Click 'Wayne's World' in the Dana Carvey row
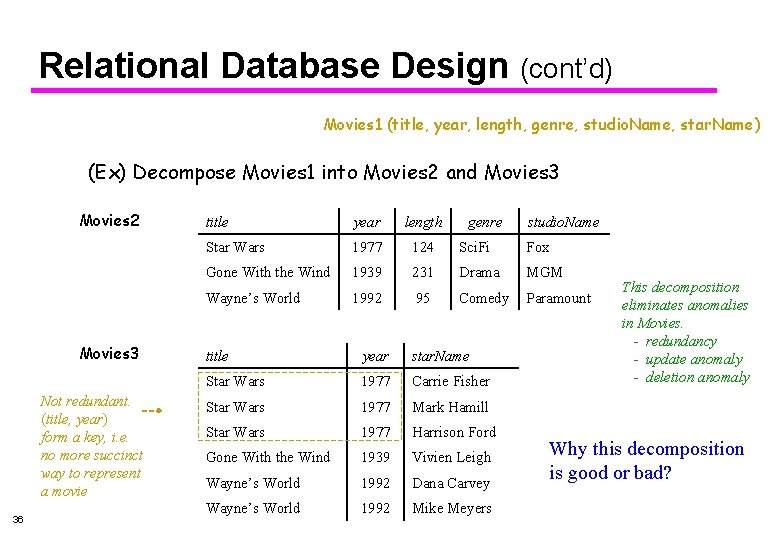 pos(253,483)
